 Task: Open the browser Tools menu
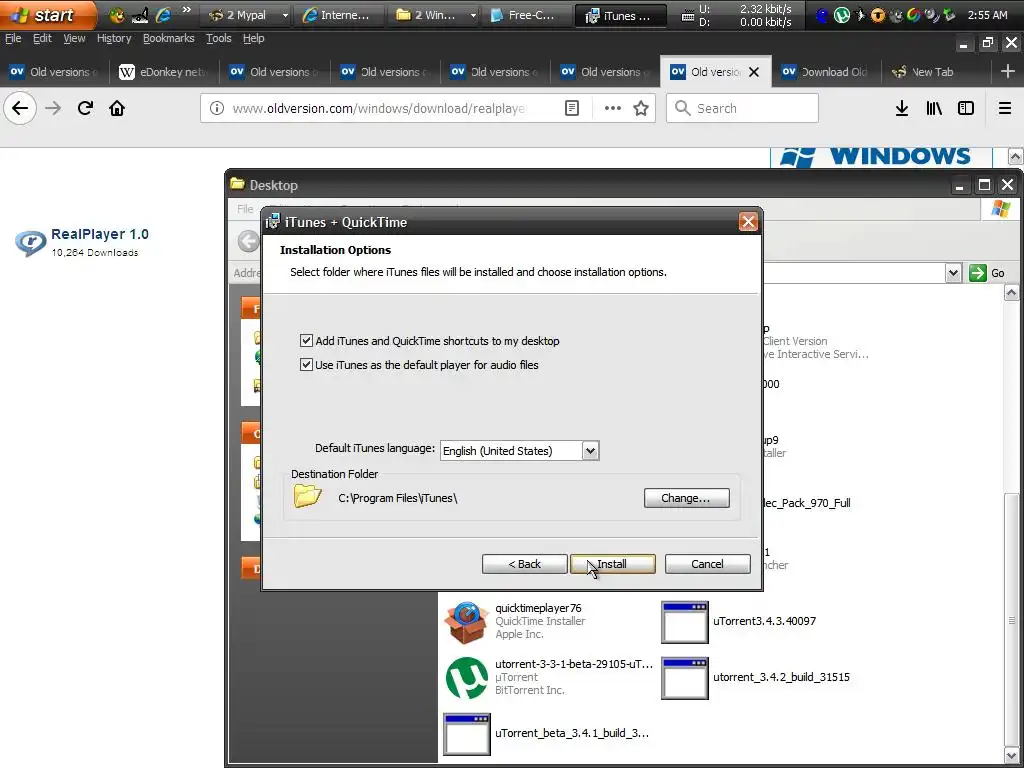[x=219, y=39]
